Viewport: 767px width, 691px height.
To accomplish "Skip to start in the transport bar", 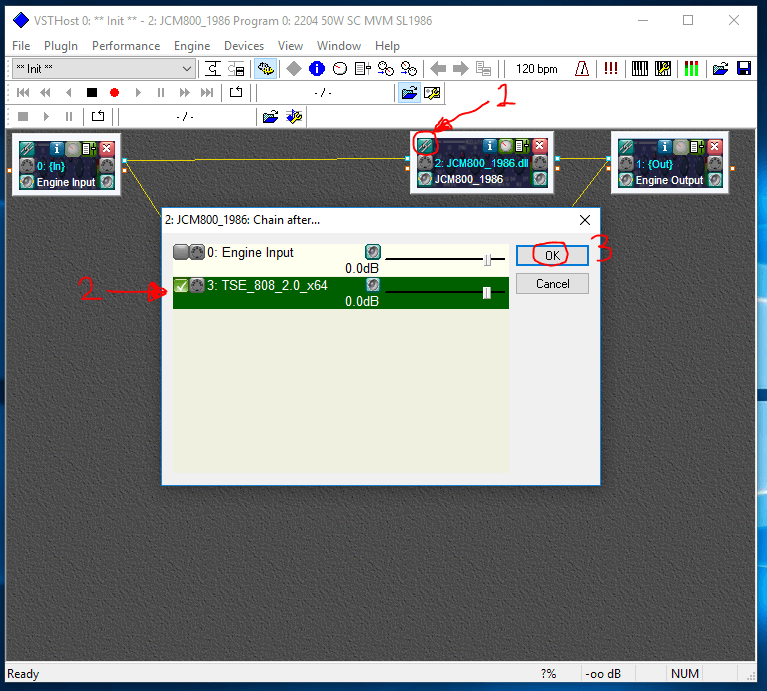I will point(23,92).
